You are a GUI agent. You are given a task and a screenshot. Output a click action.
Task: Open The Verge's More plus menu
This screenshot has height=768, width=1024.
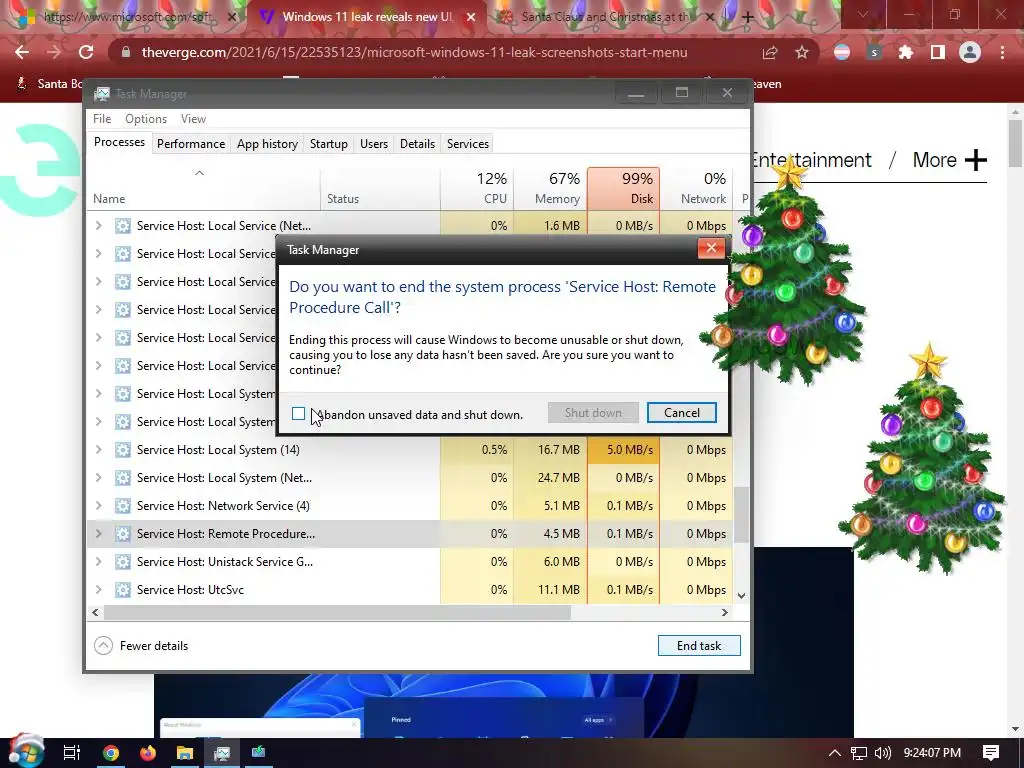click(x=950, y=160)
